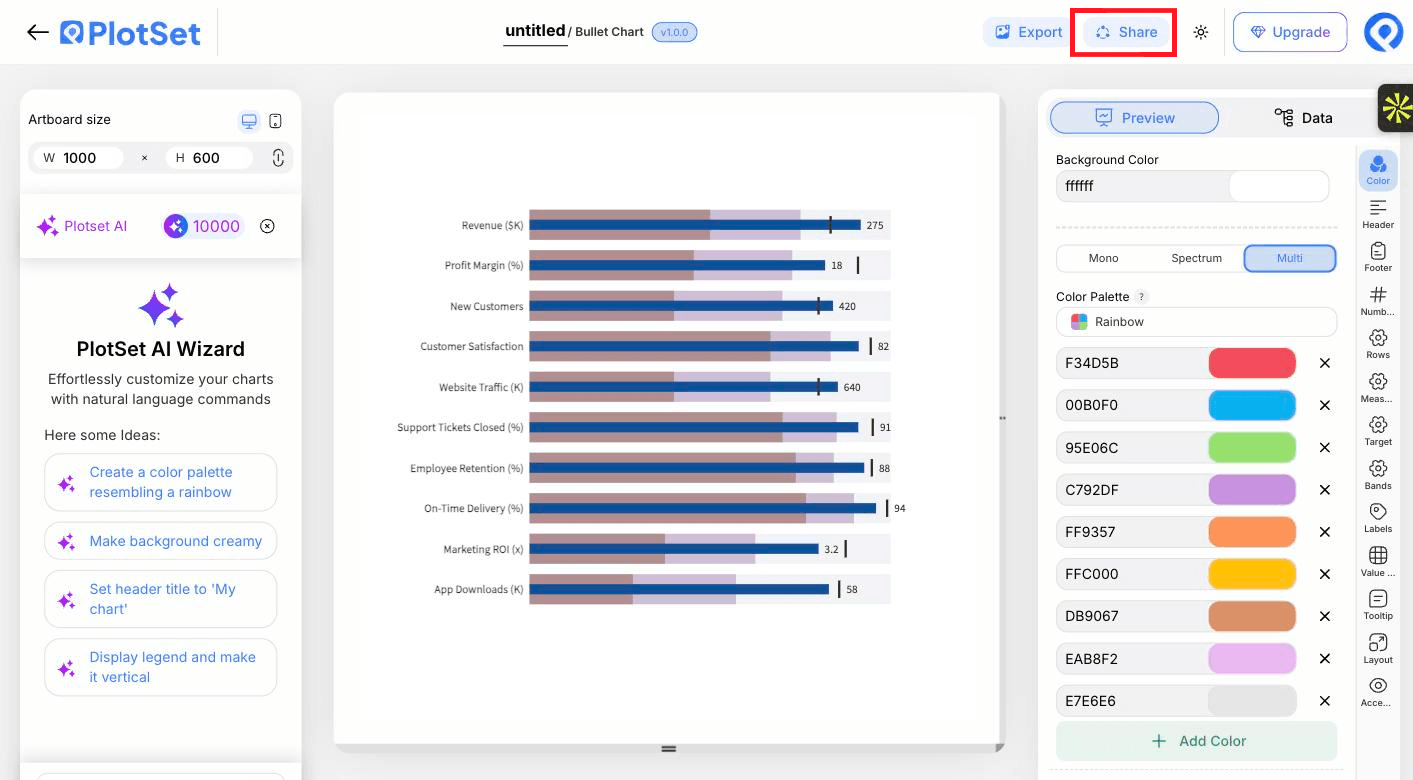Open the Tooltip settings panel
This screenshot has height=780, width=1413.
point(1378,605)
